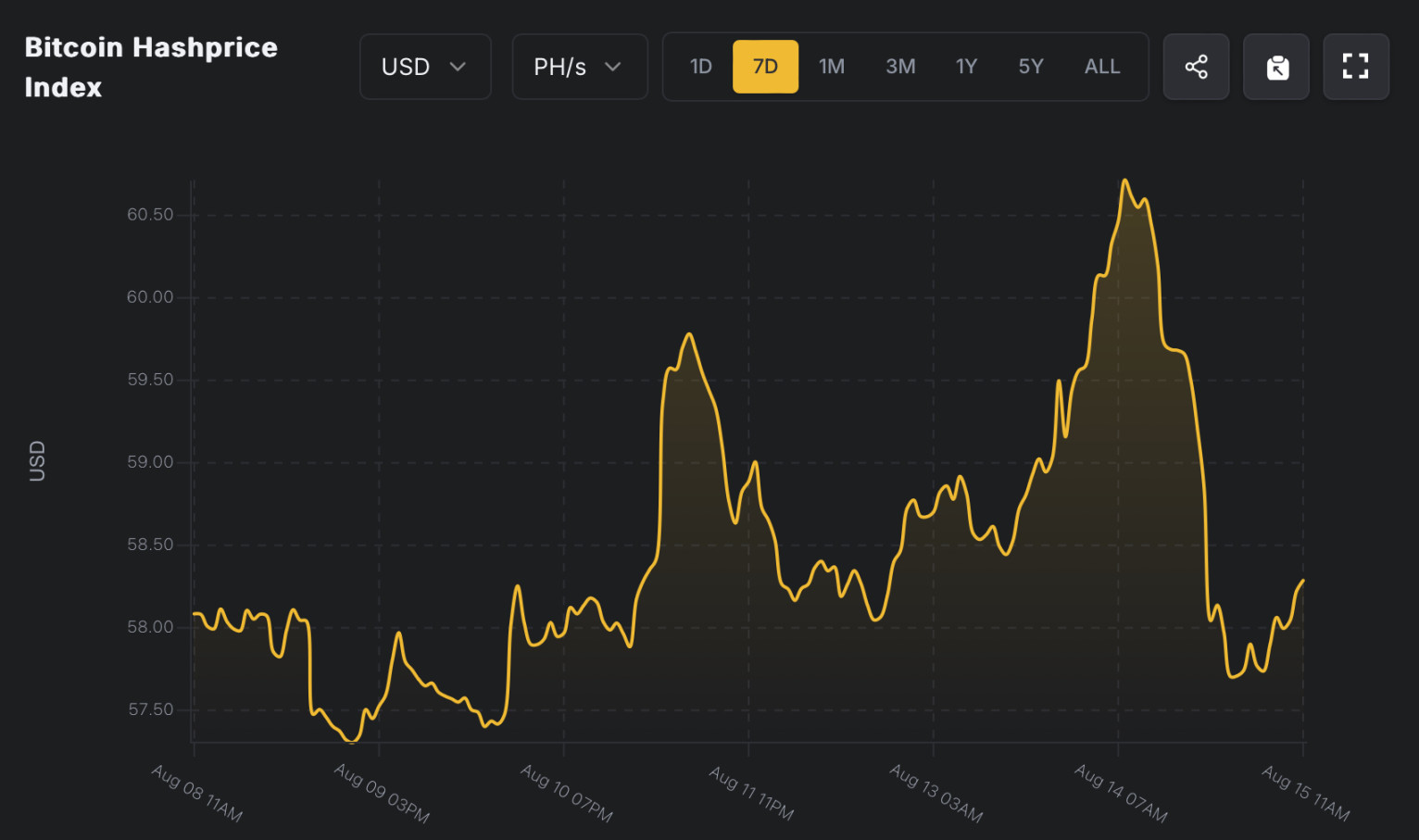
Task: Select the highlighted 7D range
Action: coord(765,67)
